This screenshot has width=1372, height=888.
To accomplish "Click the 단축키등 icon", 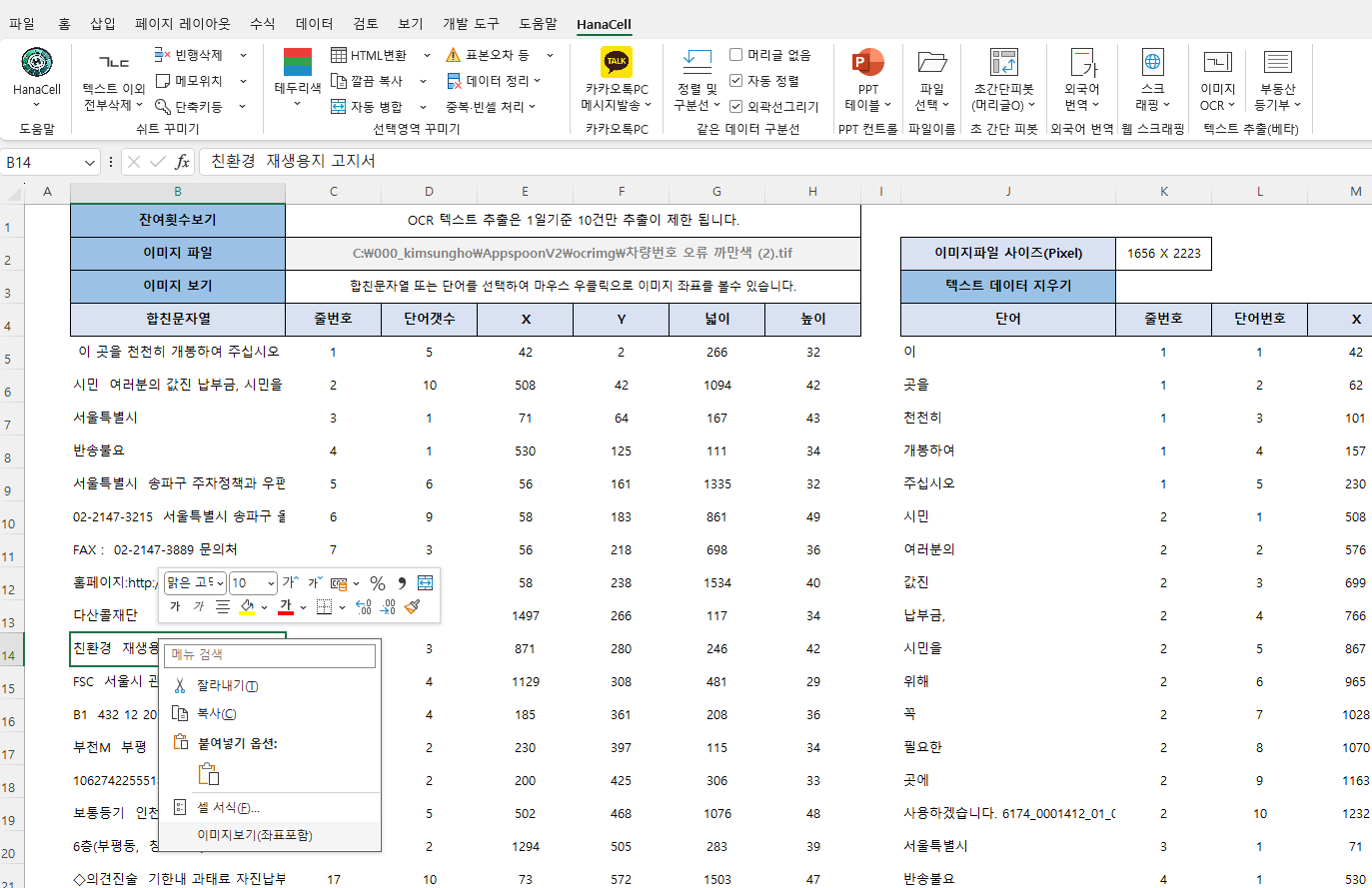I will coord(163,106).
